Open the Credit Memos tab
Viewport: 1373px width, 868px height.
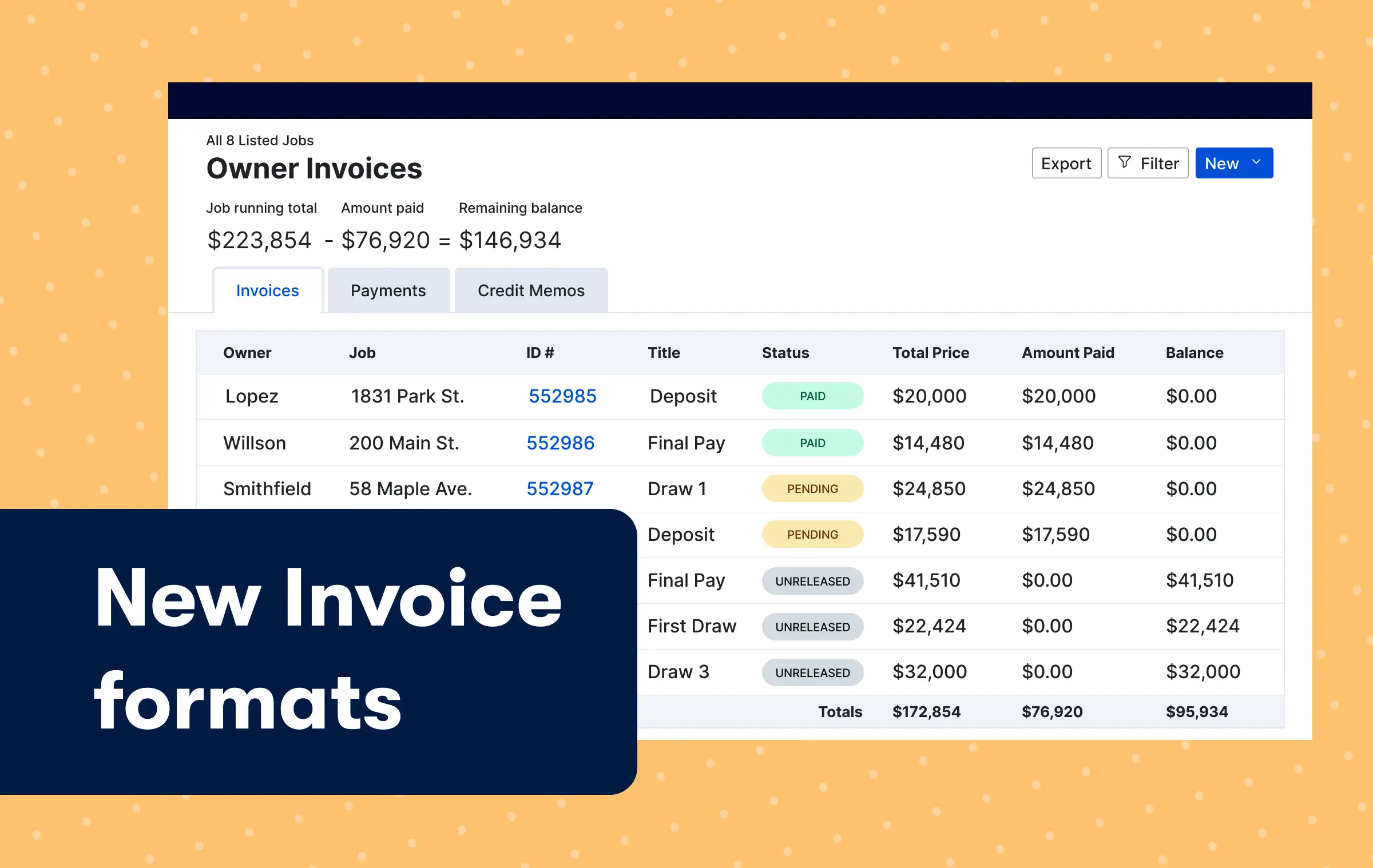(530, 290)
